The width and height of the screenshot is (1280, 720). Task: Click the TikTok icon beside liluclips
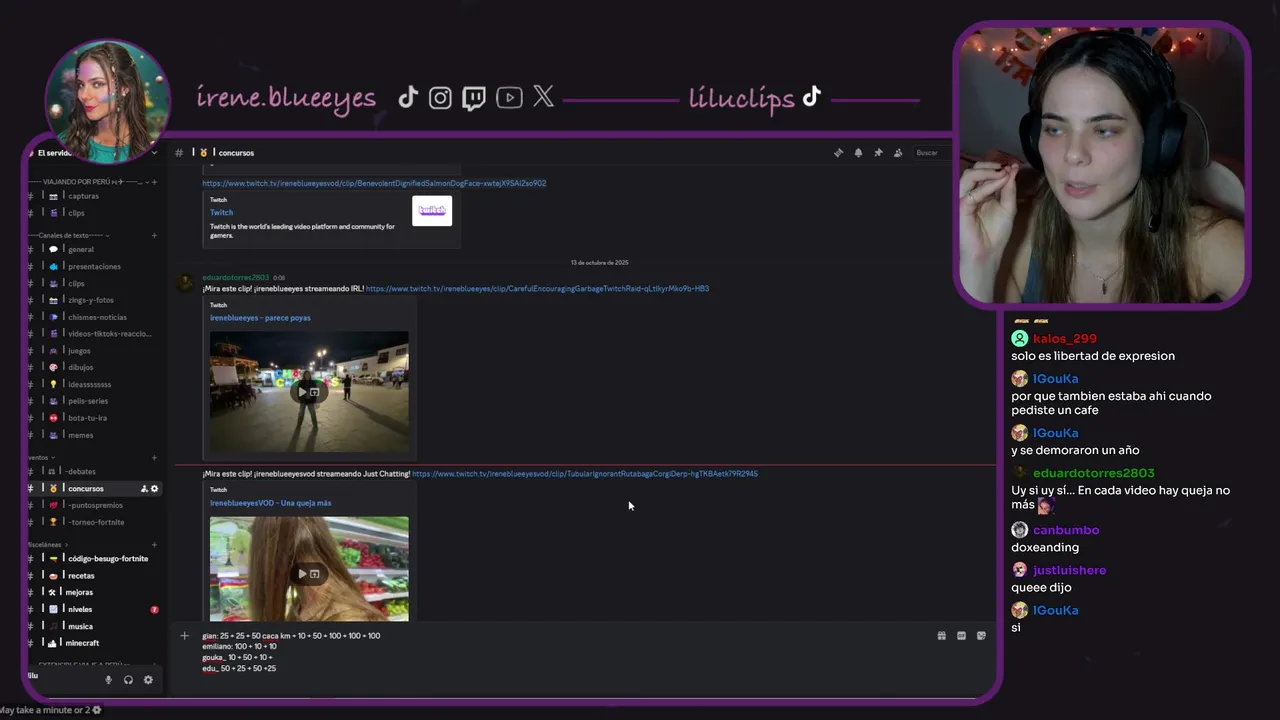pyautogui.click(x=811, y=96)
